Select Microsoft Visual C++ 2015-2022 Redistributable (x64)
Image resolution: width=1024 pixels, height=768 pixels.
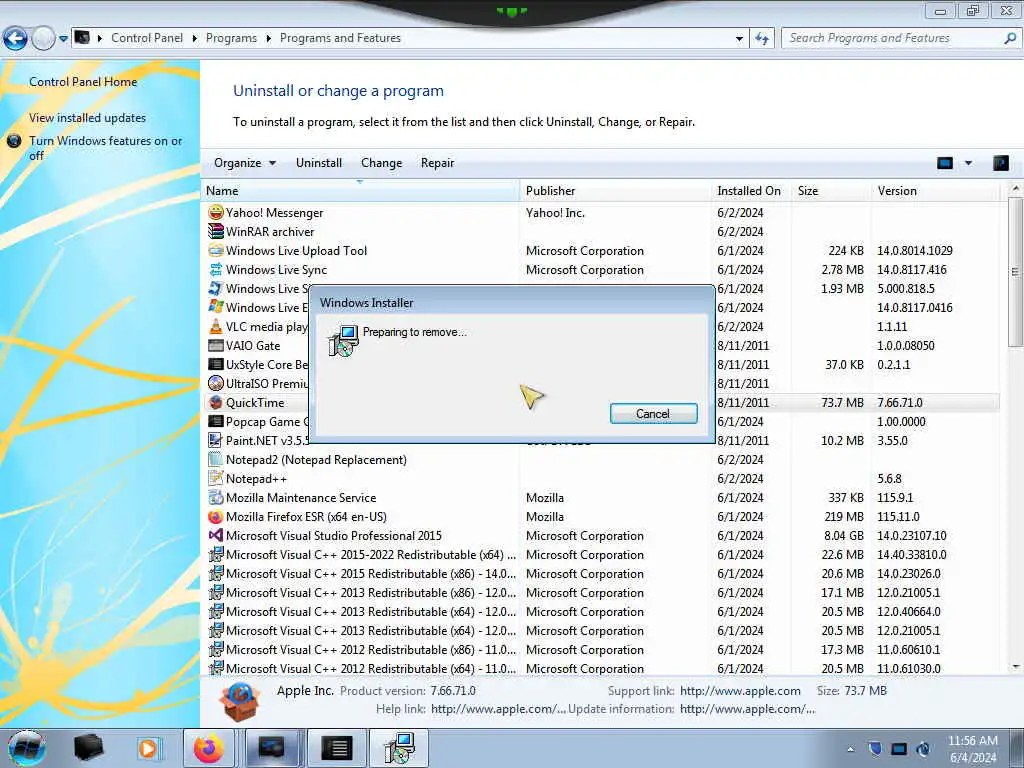point(600,554)
